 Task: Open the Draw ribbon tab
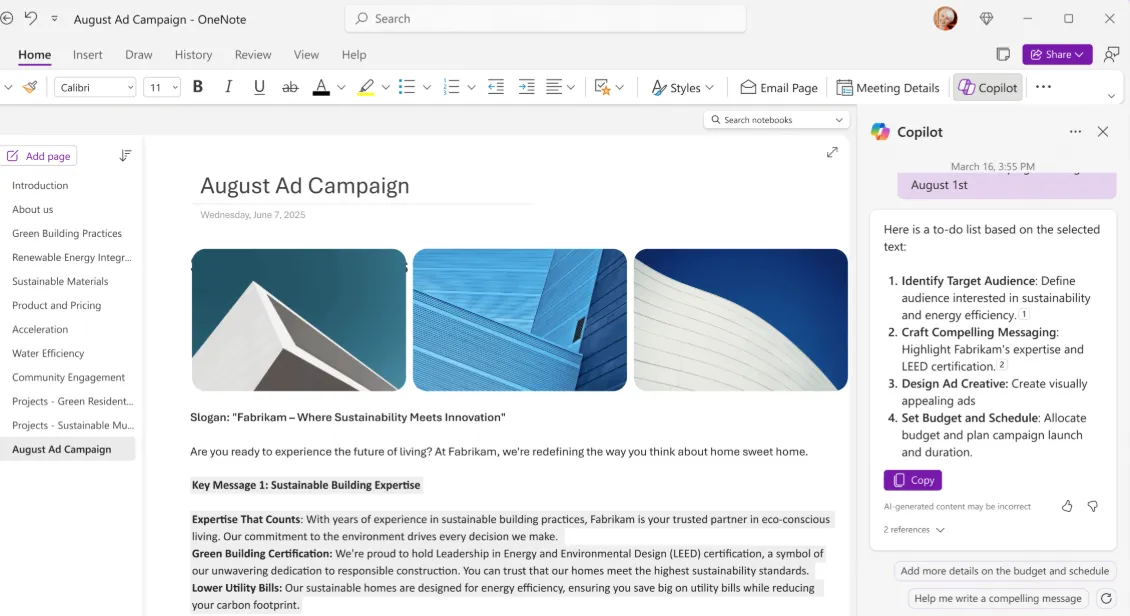click(x=138, y=55)
